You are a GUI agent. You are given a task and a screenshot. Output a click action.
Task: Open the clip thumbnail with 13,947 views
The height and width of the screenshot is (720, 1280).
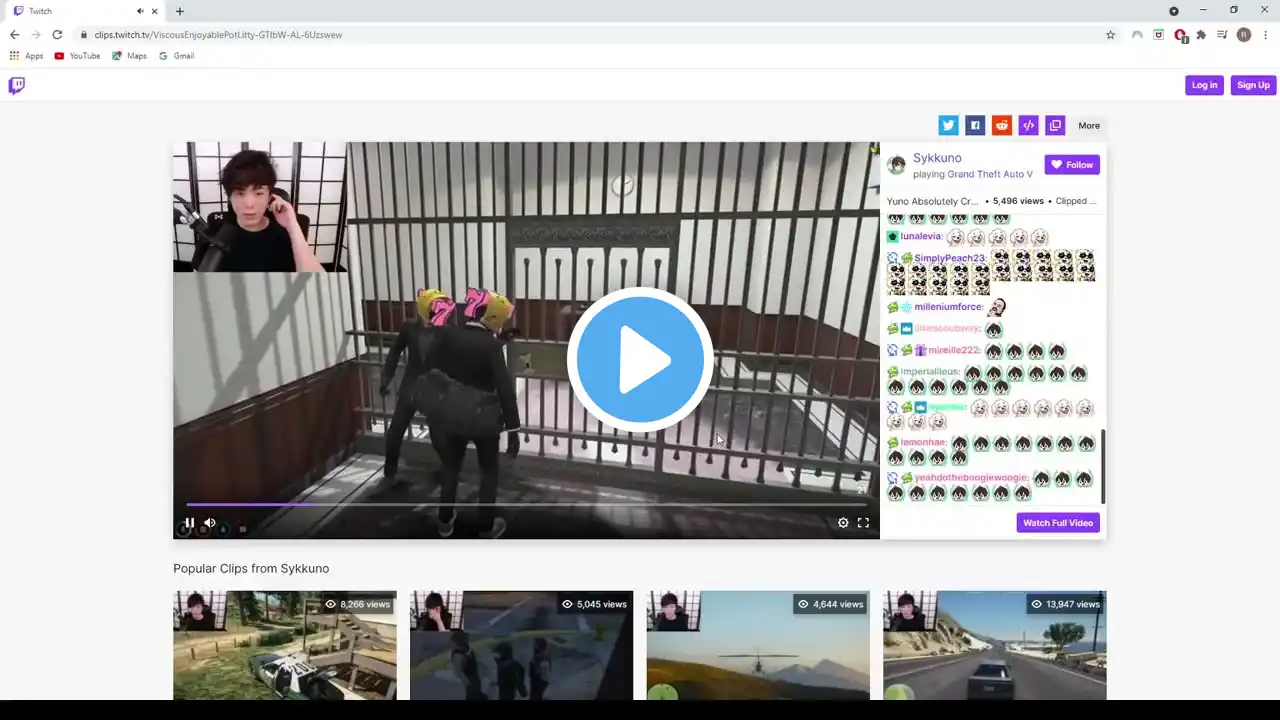click(995, 645)
